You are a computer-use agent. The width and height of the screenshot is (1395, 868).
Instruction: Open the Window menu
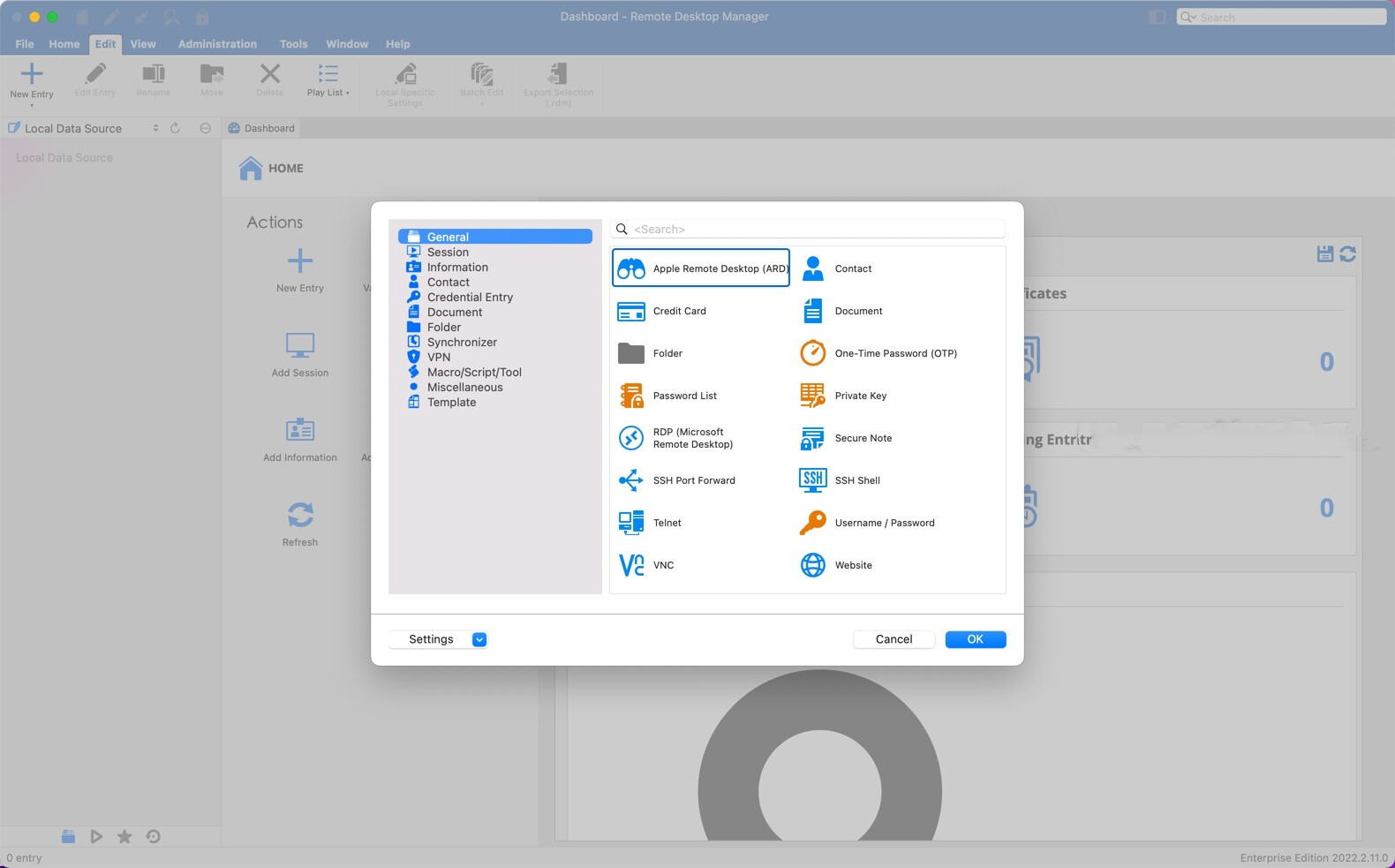[347, 43]
